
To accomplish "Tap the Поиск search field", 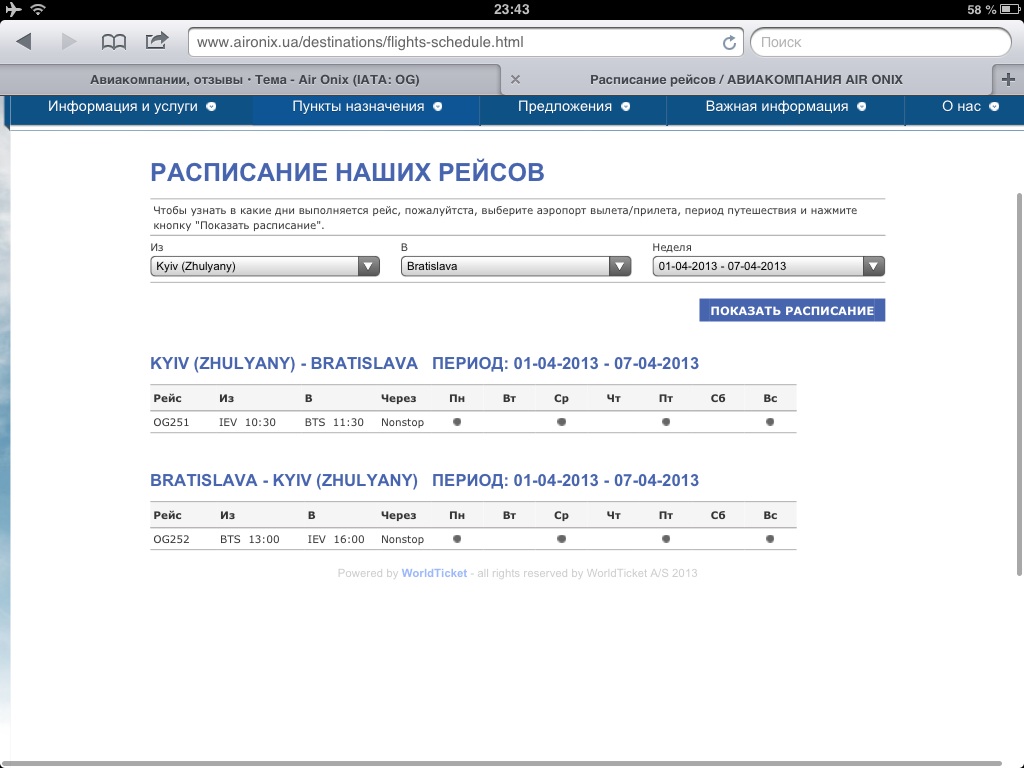I will (879, 42).
